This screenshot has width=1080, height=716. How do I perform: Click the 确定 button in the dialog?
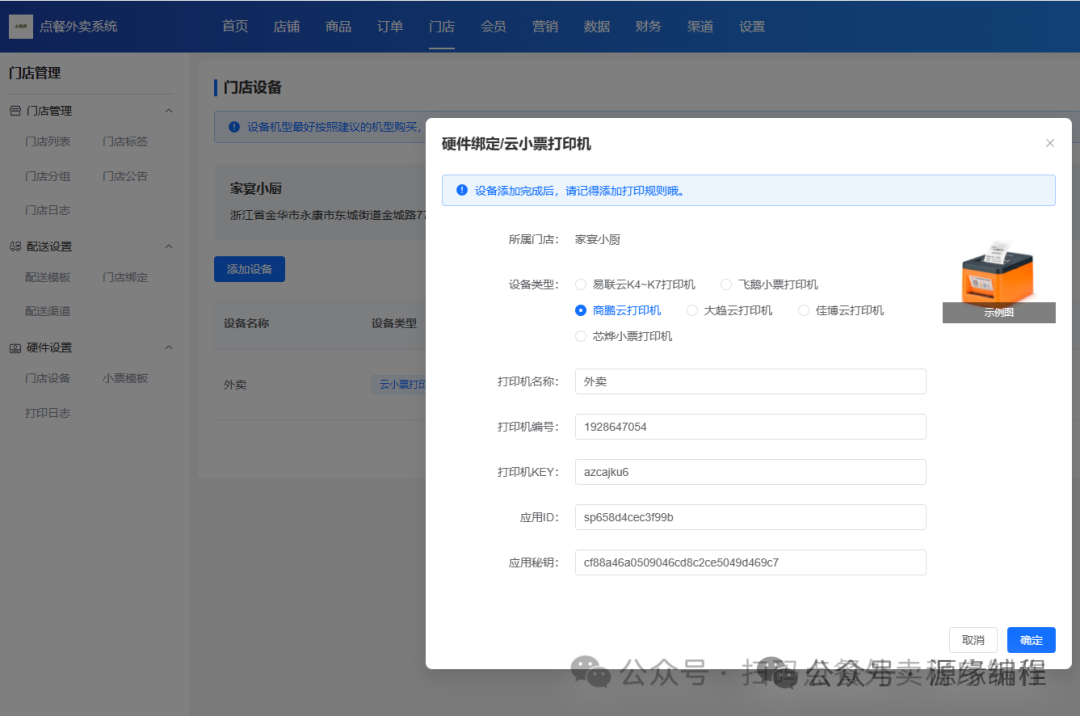1031,640
